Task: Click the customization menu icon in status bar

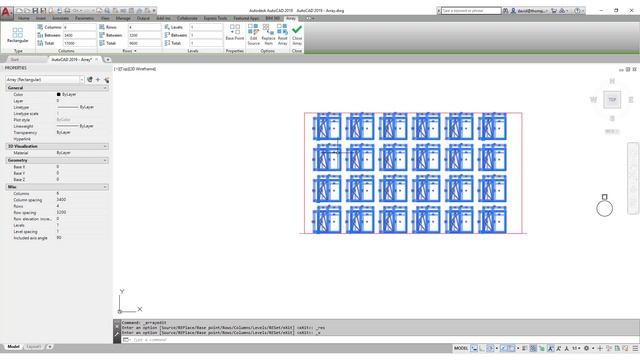Action: tap(635, 348)
